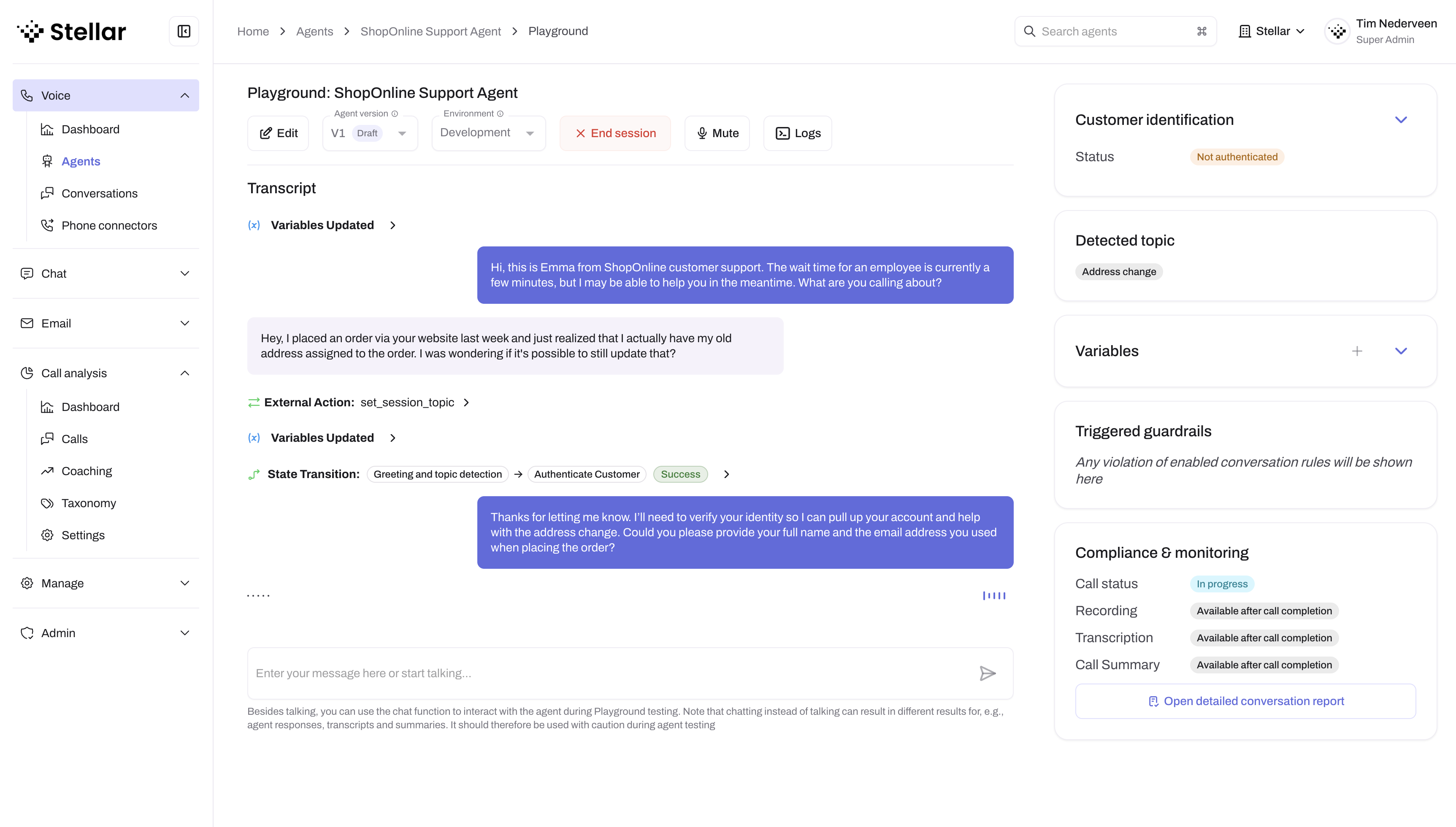Click Tim Nederveen's profile avatar

(x=1337, y=31)
